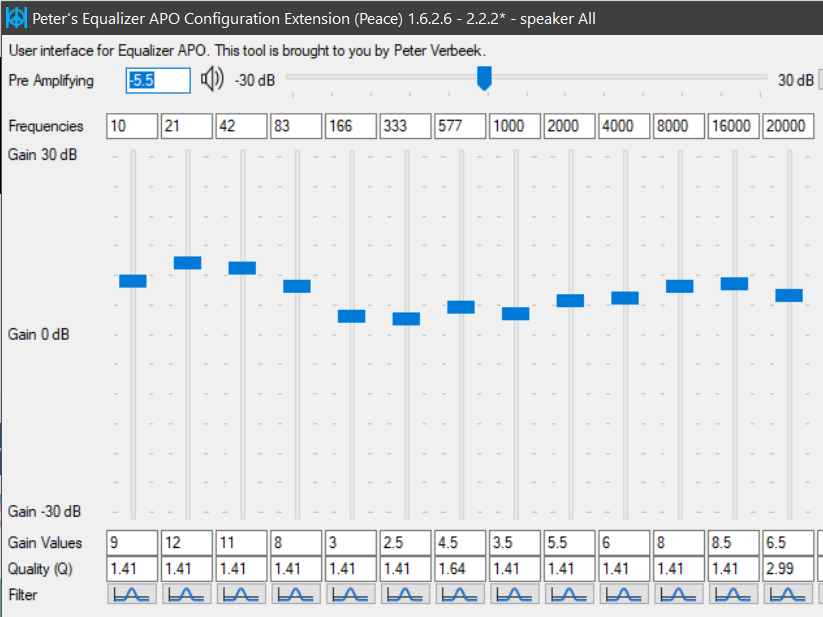Click the 4000 Hz gain slider handle
This screenshot has height=617, width=823.
(624, 298)
